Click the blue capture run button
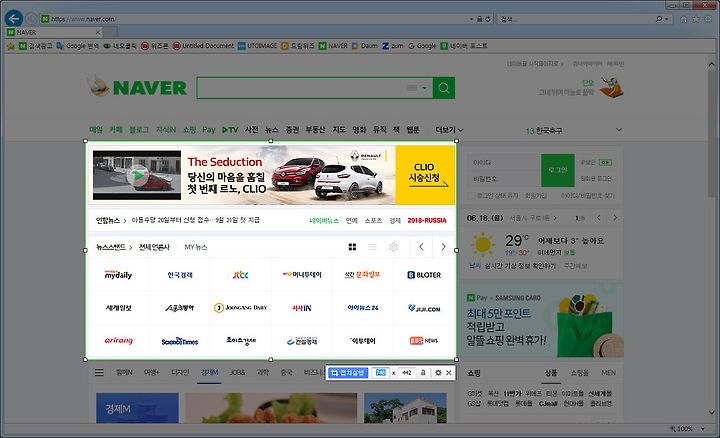Viewport: 720px width, 438px height. tap(348, 373)
